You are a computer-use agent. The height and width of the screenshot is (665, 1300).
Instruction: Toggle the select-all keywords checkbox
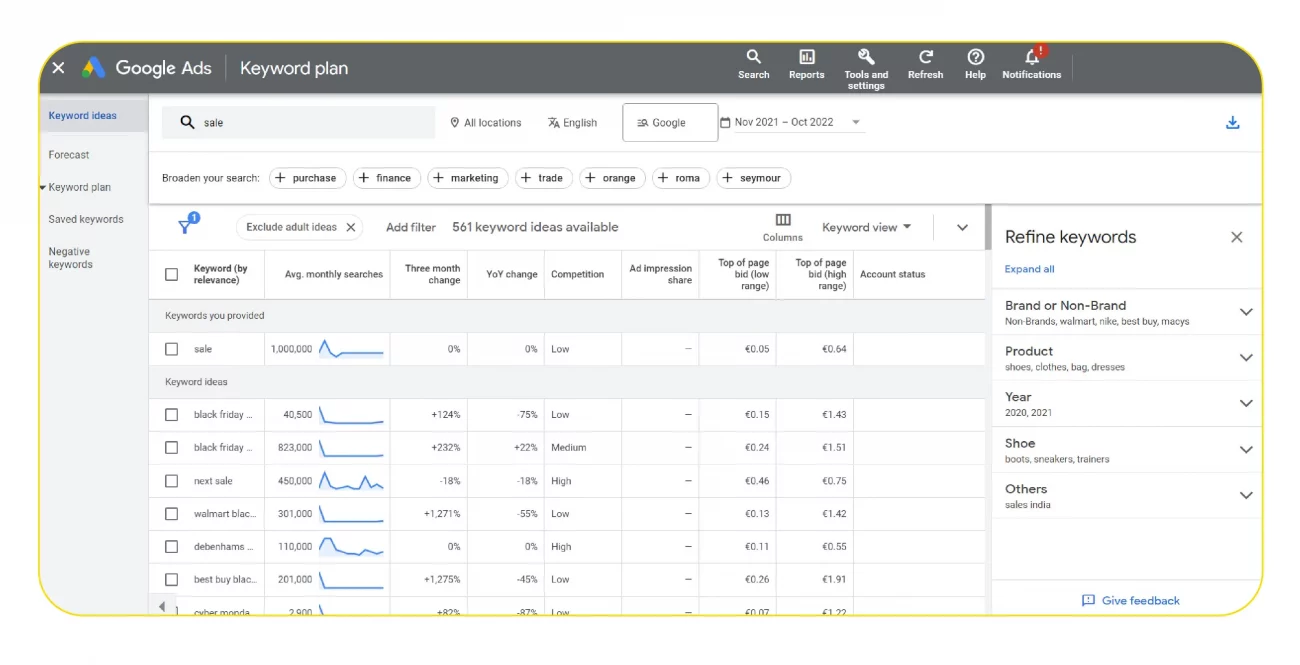[x=172, y=274]
